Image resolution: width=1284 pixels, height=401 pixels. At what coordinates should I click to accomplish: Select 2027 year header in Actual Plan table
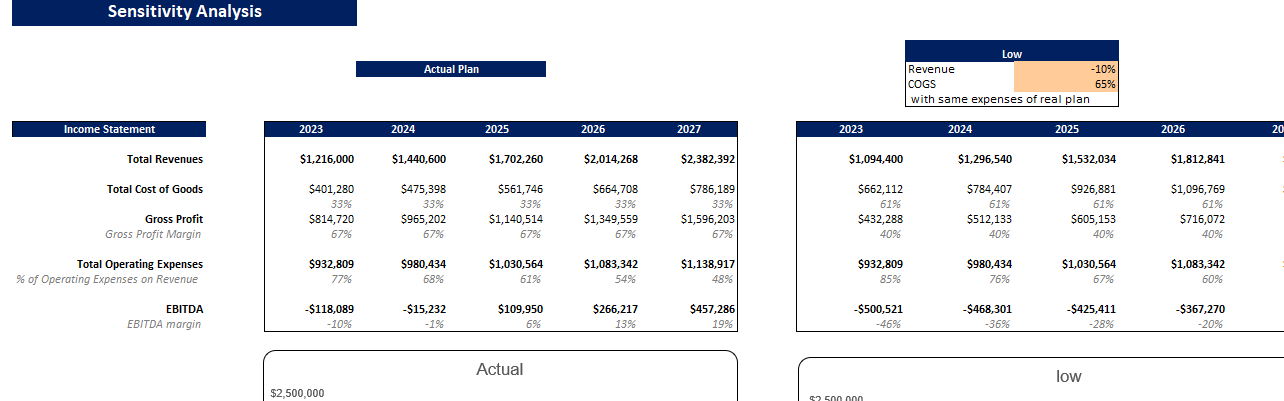point(688,129)
